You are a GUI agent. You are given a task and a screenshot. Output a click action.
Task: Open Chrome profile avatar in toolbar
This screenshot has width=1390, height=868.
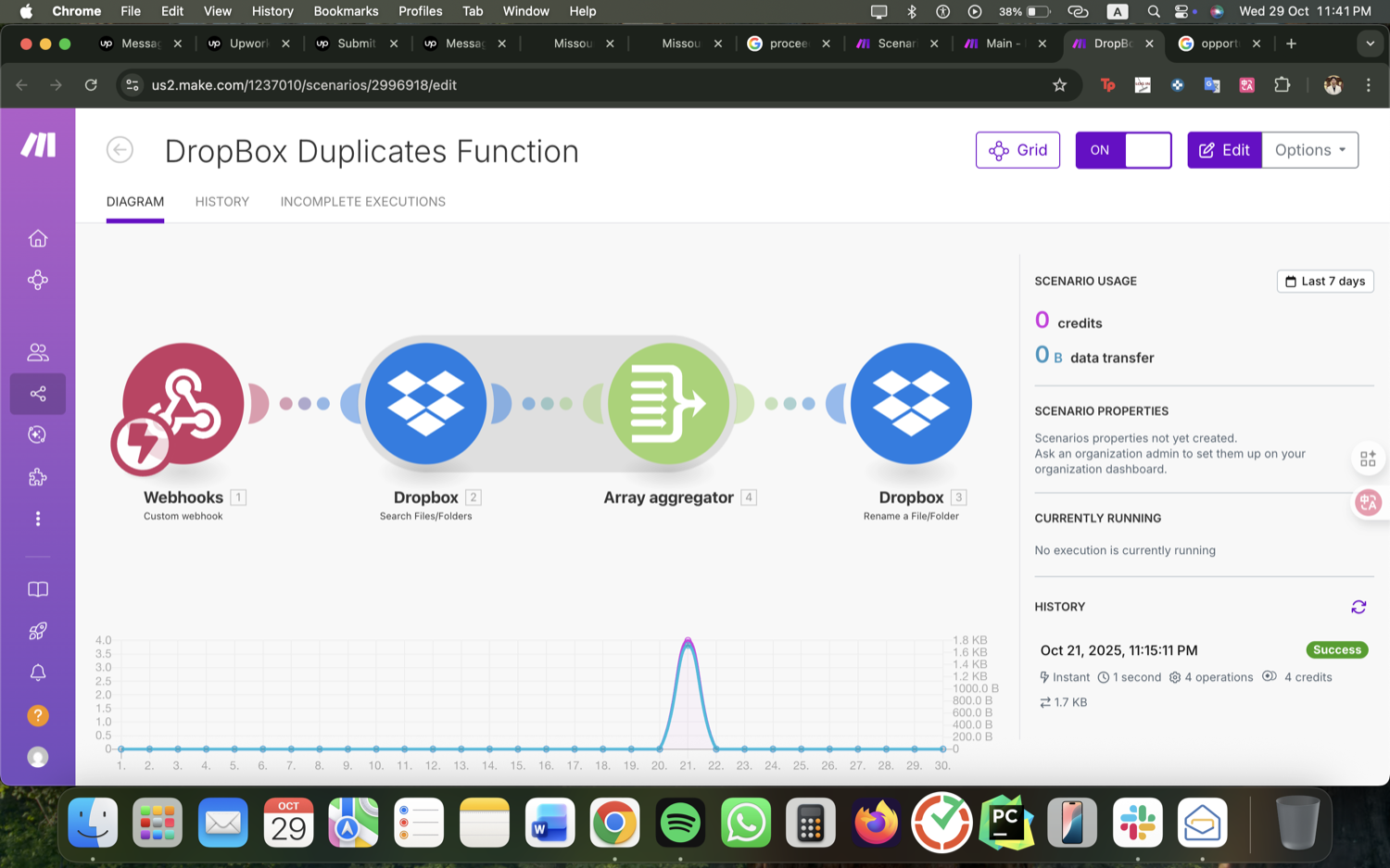pos(1333,85)
